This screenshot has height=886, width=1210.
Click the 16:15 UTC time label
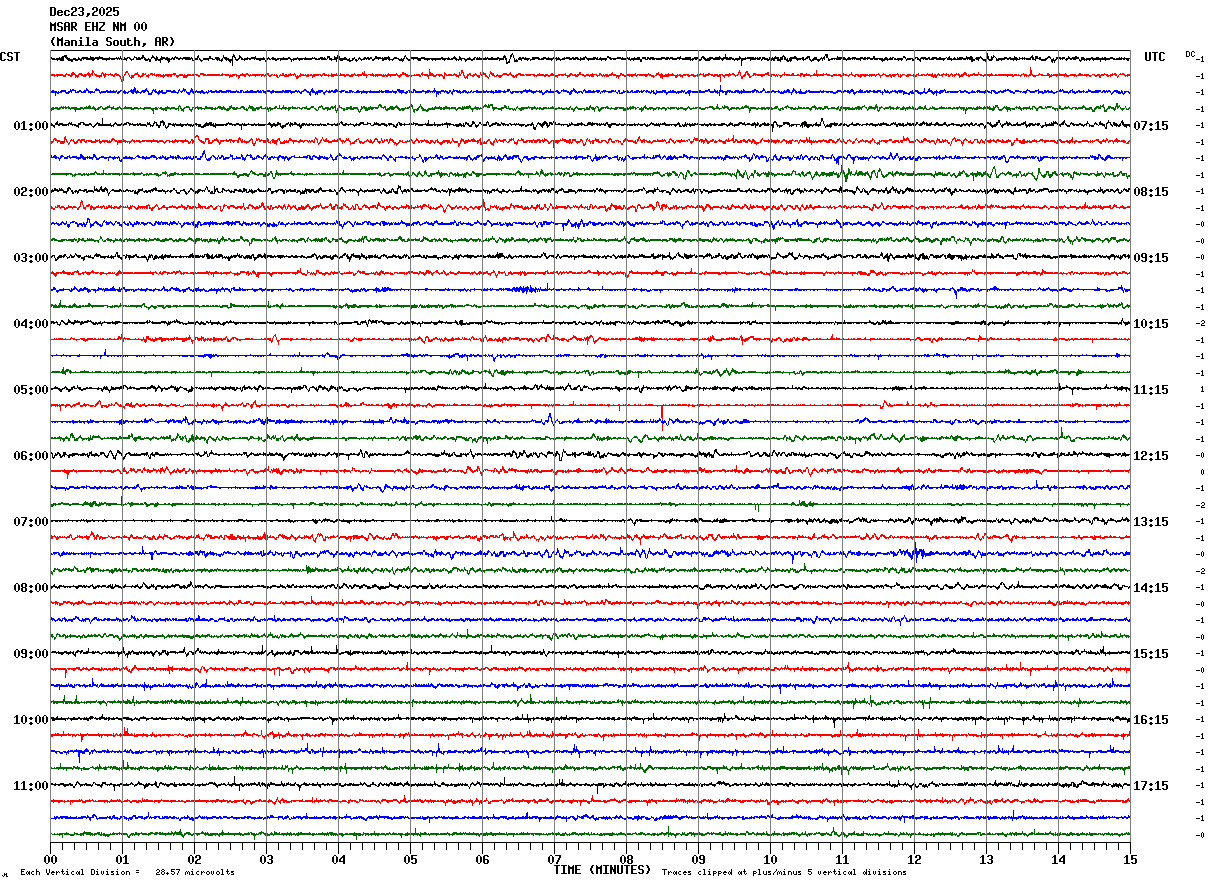(1151, 720)
